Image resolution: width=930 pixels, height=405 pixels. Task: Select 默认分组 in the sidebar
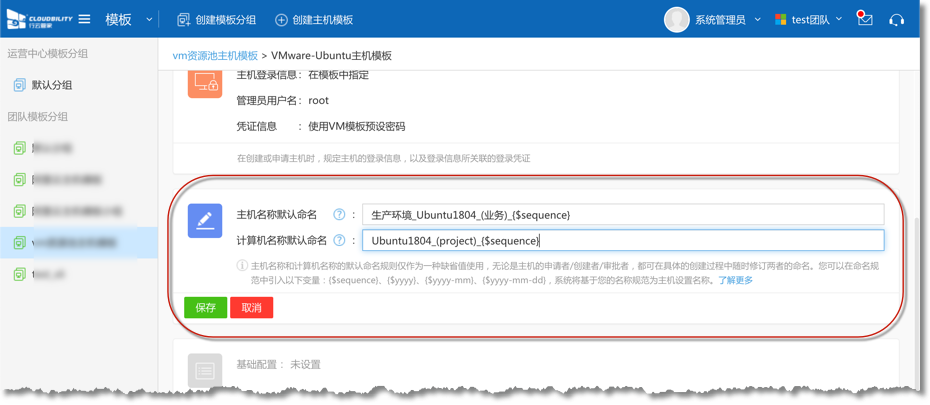[x=52, y=85]
